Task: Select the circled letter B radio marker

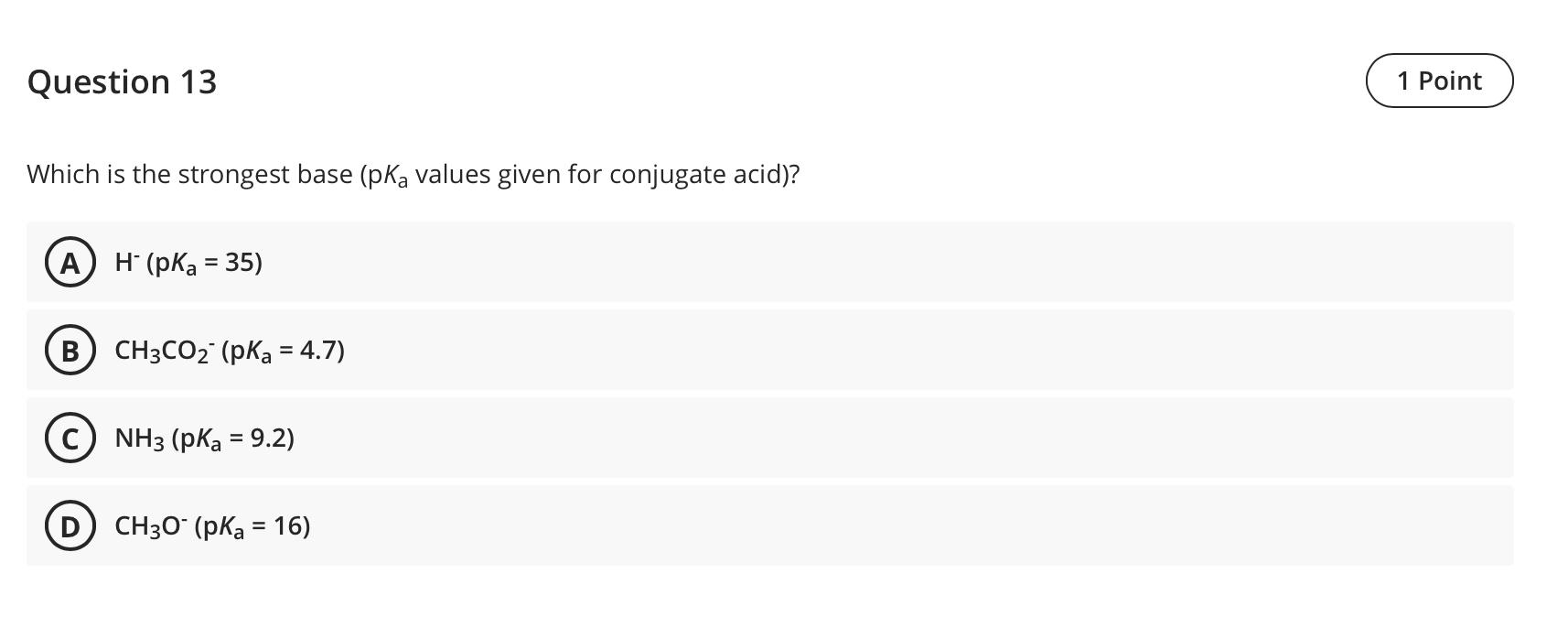Action: pyautogui.click(x=70, y=351)
